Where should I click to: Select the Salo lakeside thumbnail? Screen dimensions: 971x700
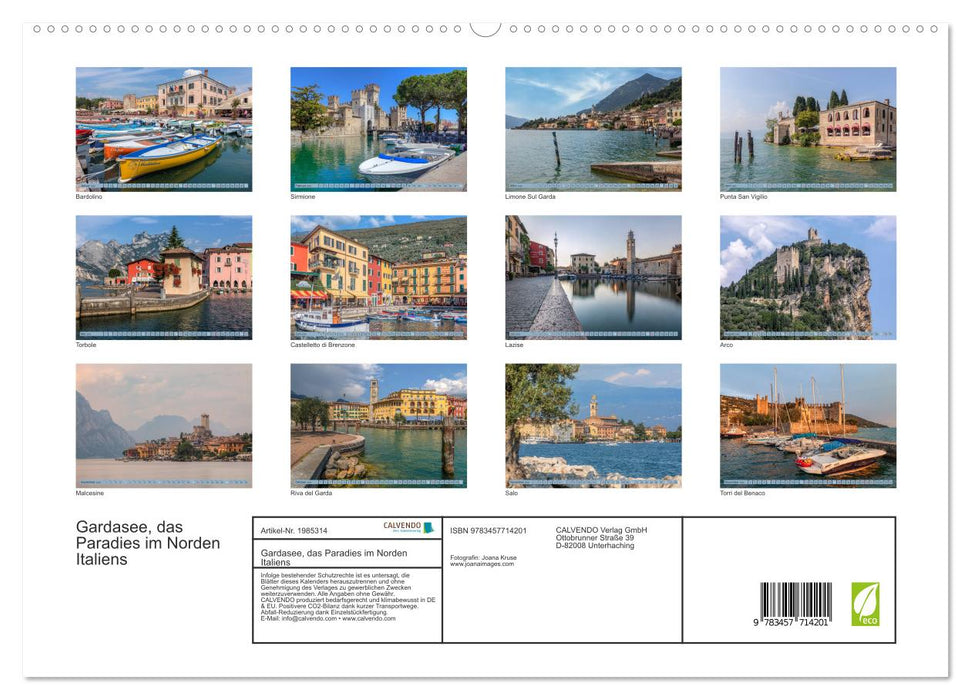pos(592,426)
